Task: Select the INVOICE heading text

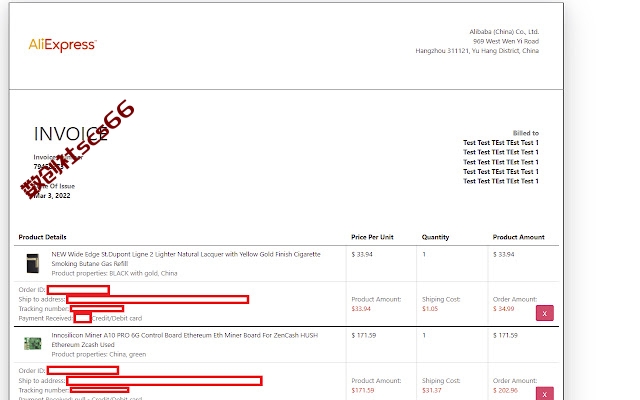Action: coord(71,134)
